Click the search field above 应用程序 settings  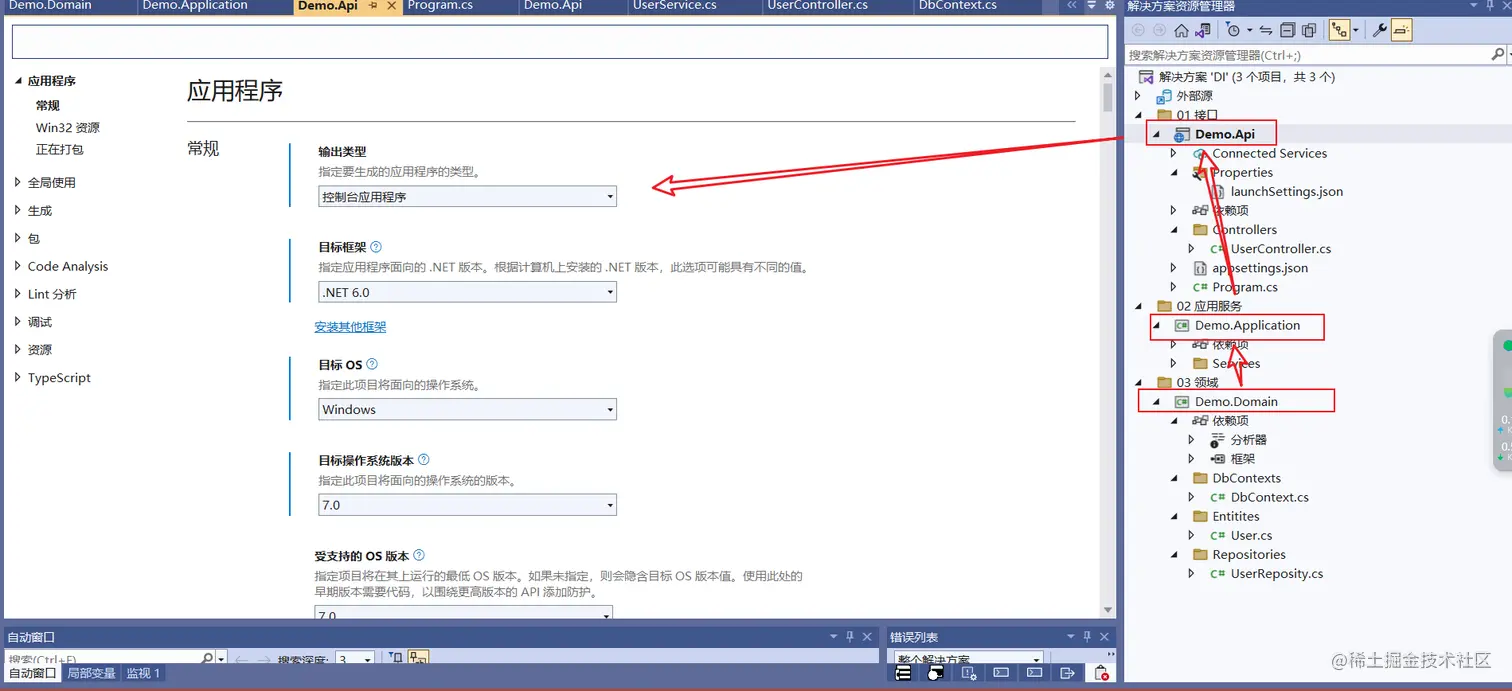point(560,41)
